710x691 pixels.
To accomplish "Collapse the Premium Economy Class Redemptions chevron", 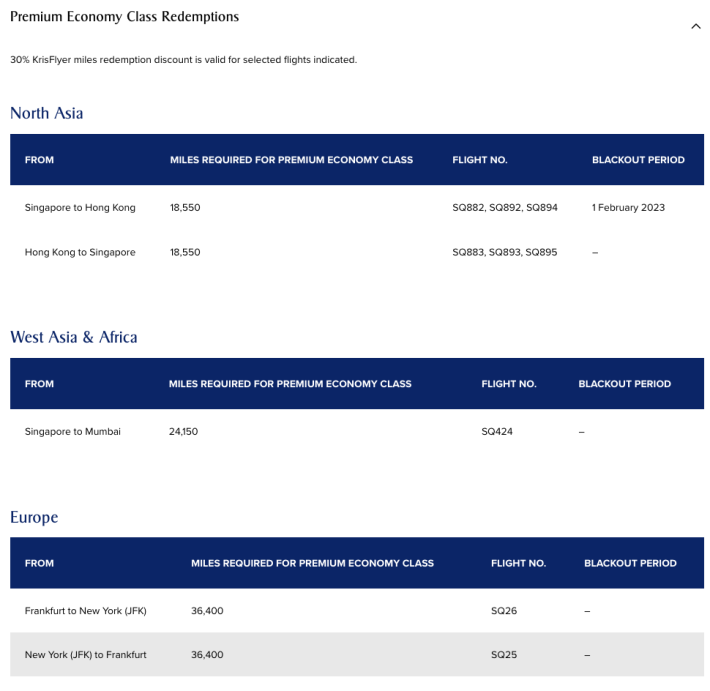I will pyautogui.click(x=696, y=26).
